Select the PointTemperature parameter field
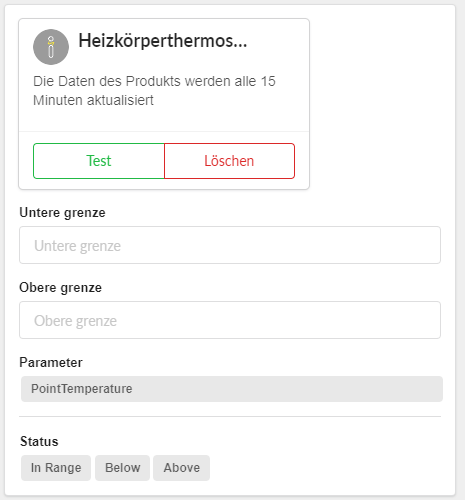 (x=232, y=389)
